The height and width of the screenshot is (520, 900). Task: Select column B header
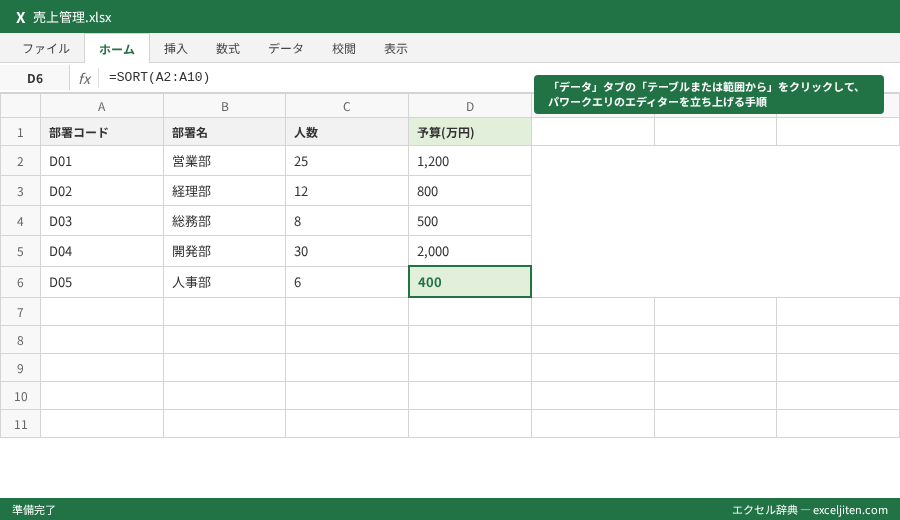point(224,106)
